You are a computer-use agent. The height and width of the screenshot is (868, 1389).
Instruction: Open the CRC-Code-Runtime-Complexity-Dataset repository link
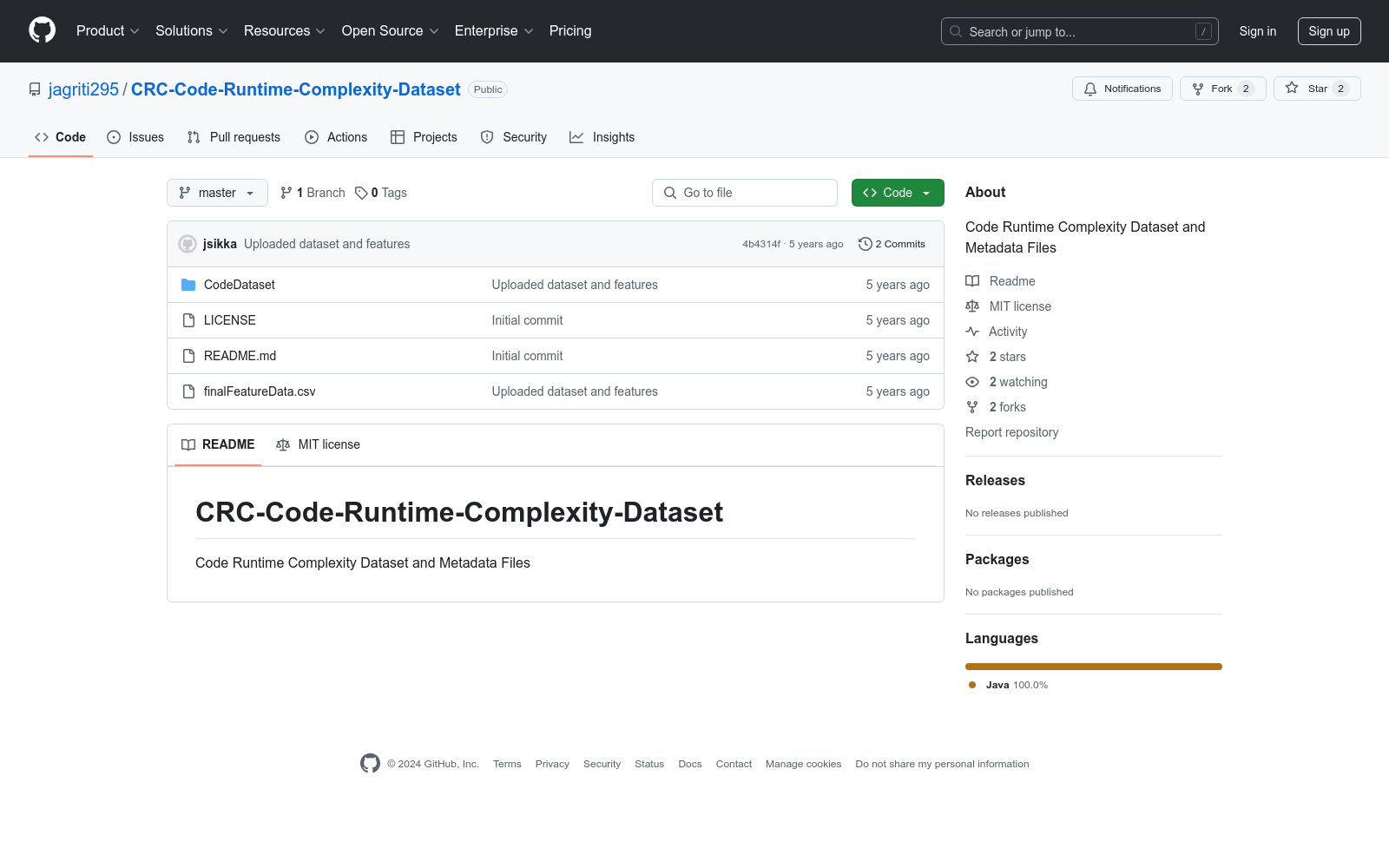(x=296, y=89)
